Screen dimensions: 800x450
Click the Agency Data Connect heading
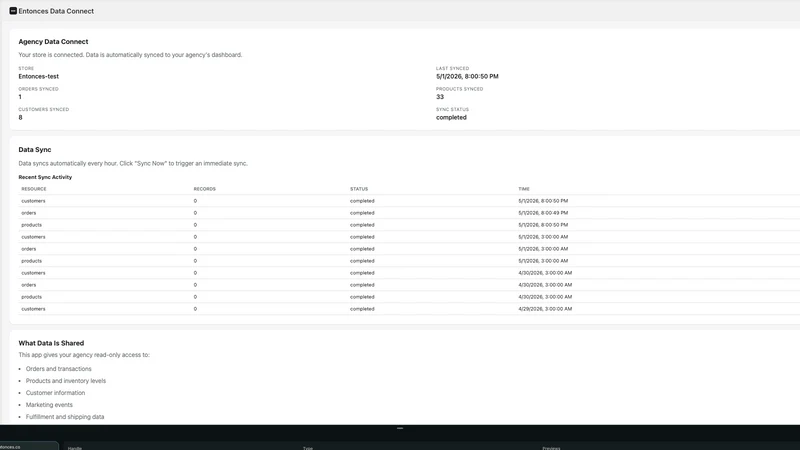coord(53,42)
